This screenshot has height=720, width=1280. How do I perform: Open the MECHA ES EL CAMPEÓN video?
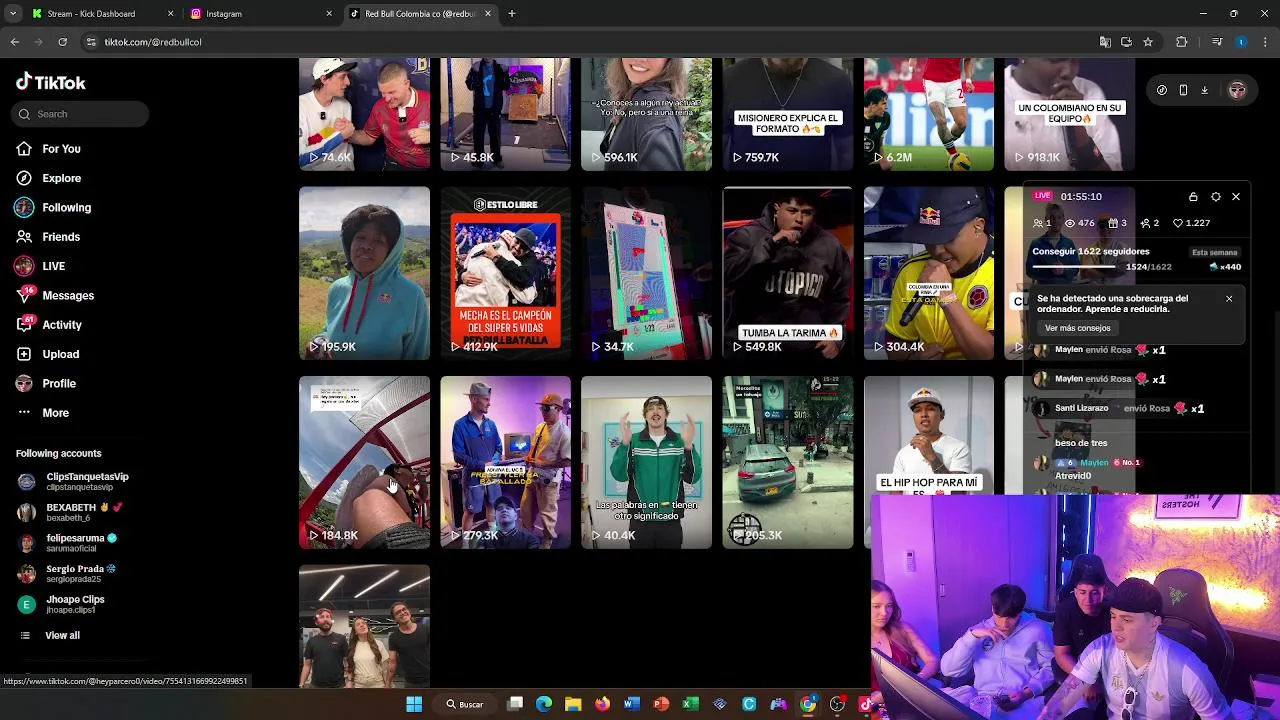click(505, 273)
